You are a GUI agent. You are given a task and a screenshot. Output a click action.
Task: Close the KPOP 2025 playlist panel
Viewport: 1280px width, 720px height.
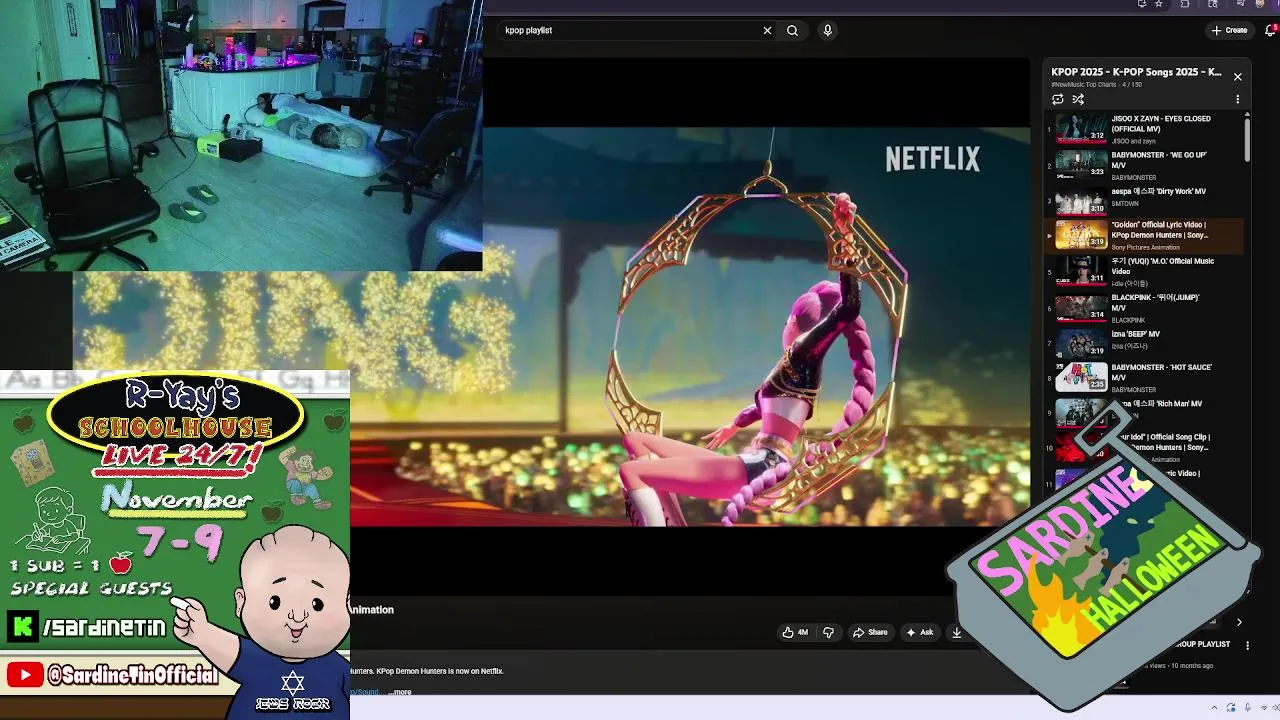point(1237,77)
